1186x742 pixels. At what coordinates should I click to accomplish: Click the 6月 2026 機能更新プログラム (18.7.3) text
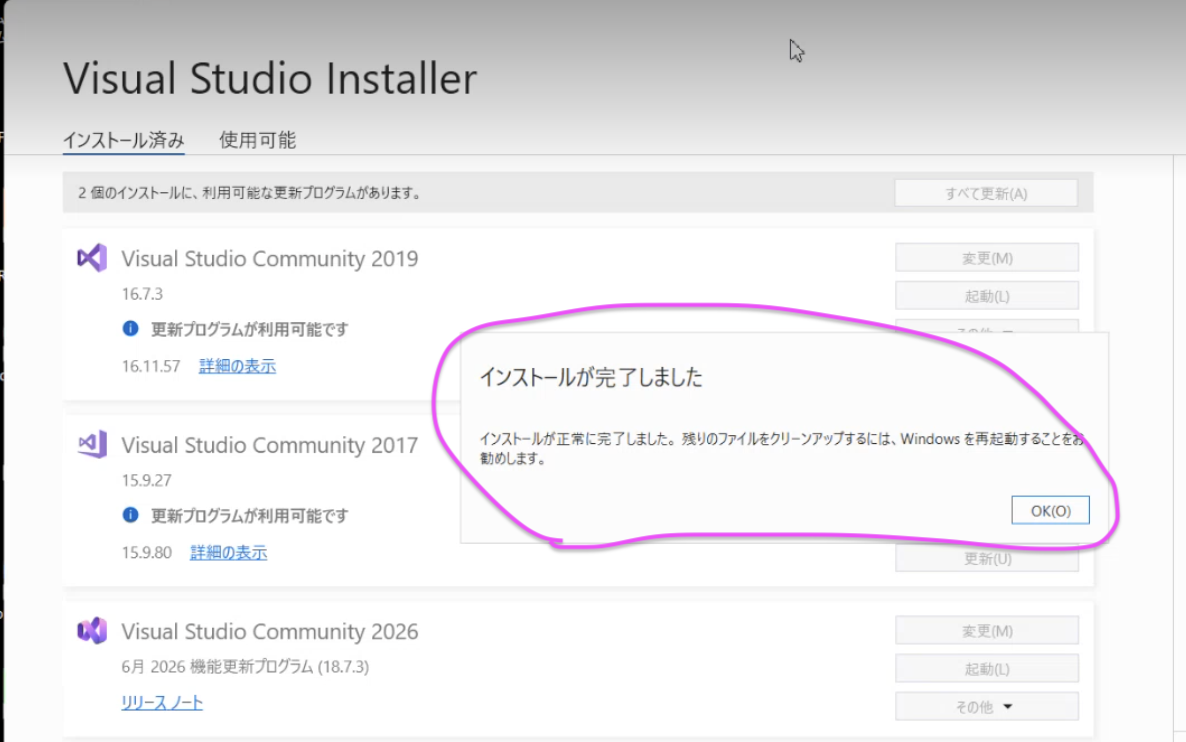point(245,666)
